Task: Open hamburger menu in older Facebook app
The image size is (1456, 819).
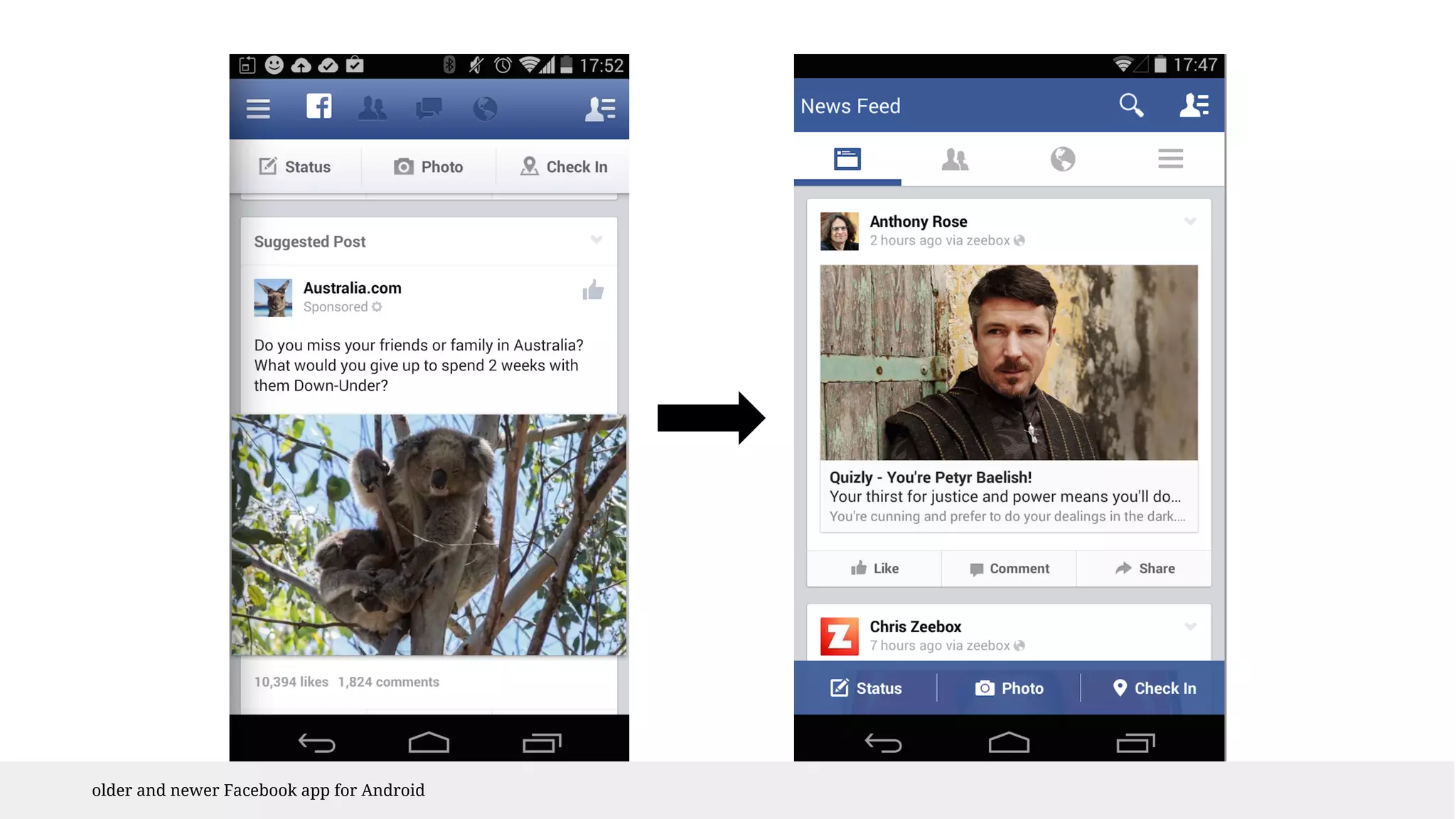Action: point(258,109)
